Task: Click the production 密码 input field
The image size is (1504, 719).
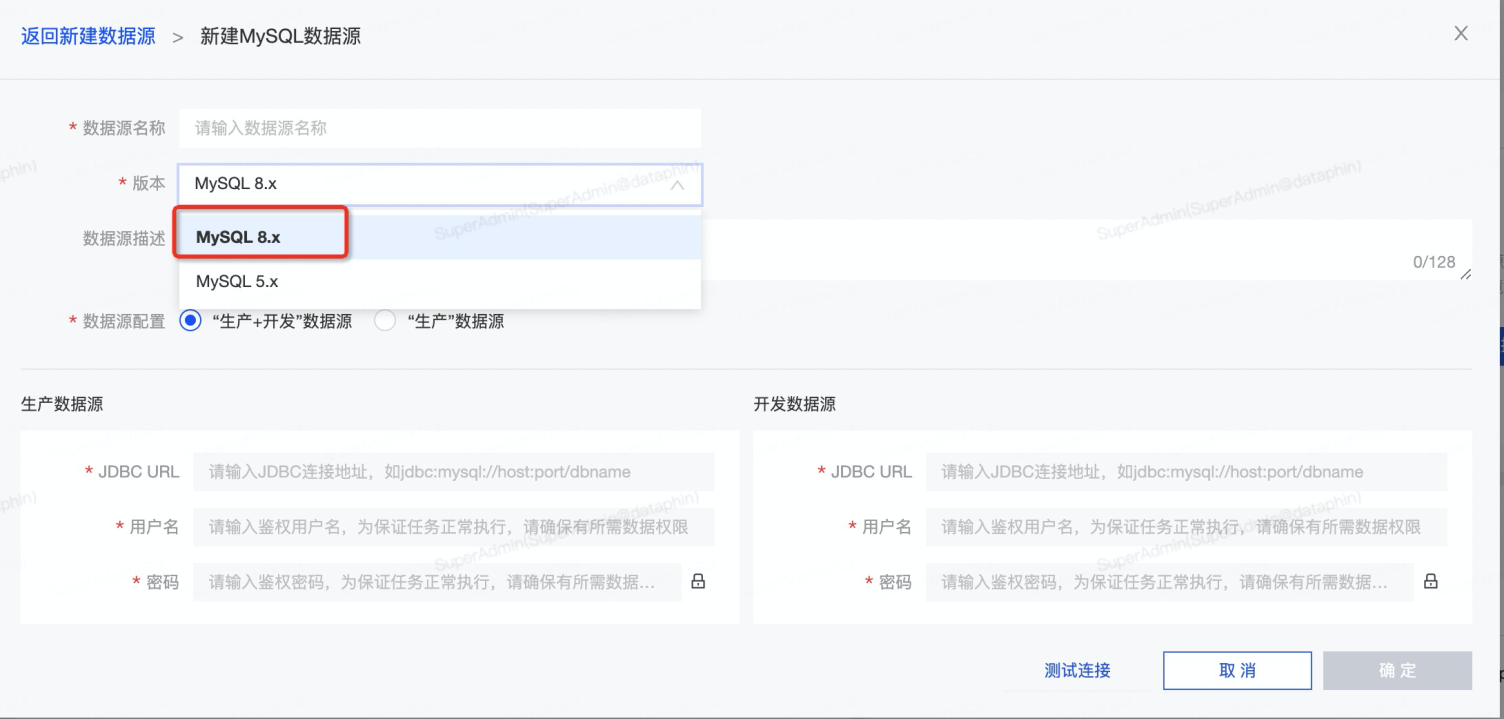Action: [437, 581]
